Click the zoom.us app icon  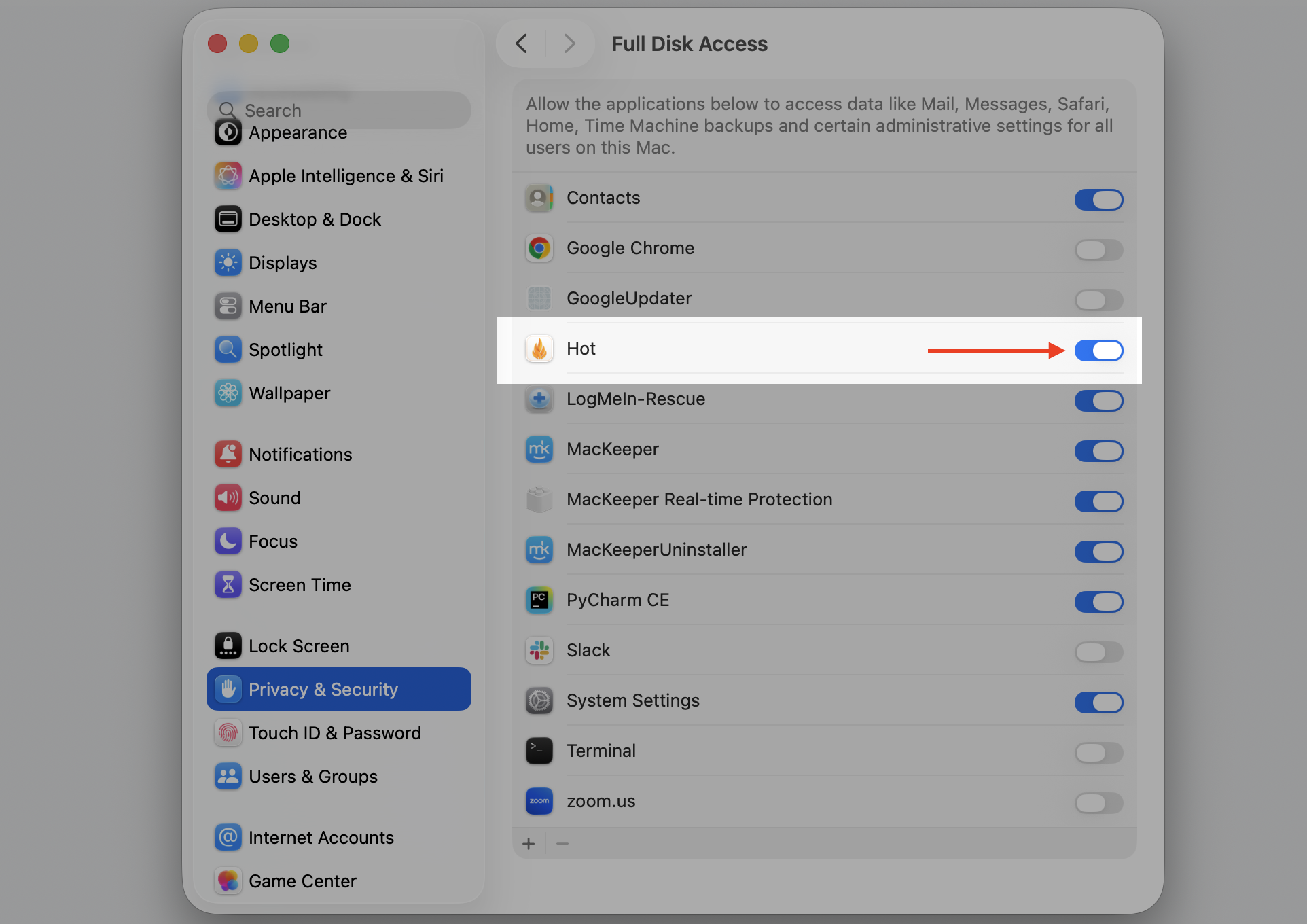coord(539,802)
